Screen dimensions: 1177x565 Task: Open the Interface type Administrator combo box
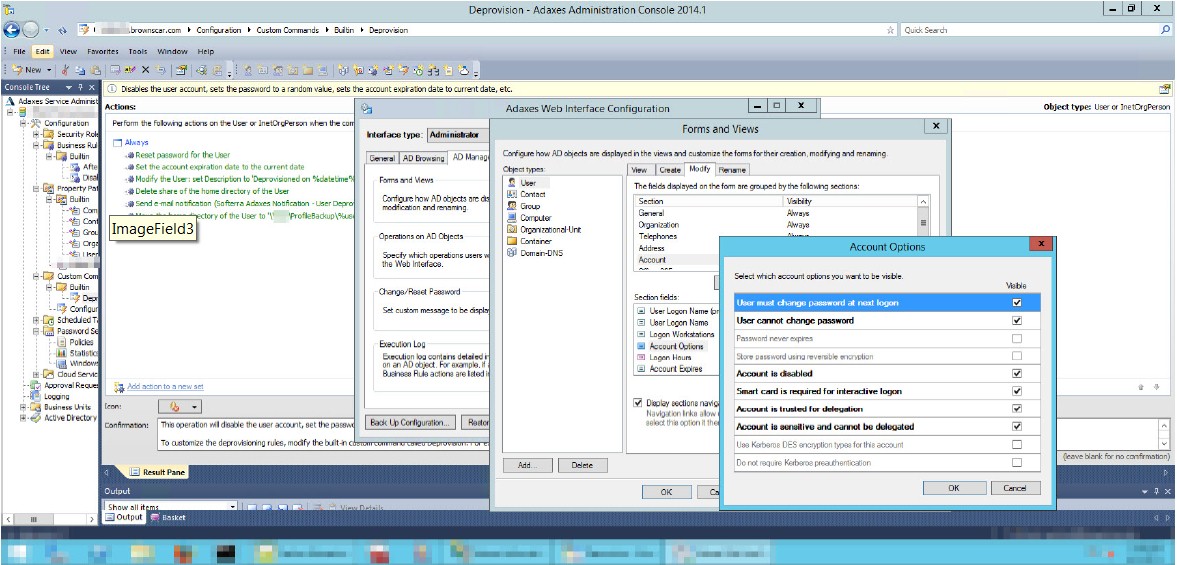point(457,135)
